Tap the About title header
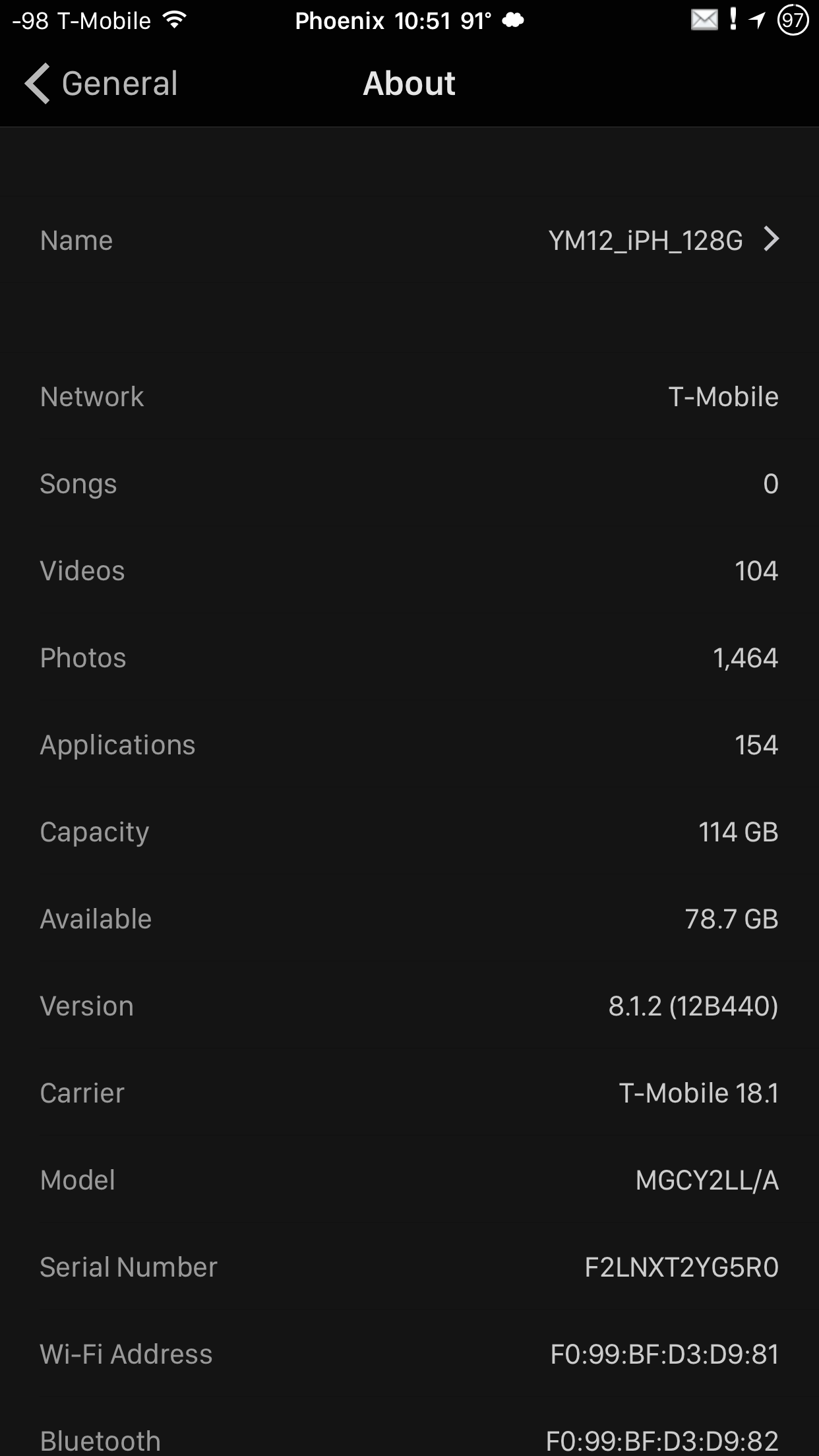The height and width of the screenshot is (1456, 819). point(409,84)
